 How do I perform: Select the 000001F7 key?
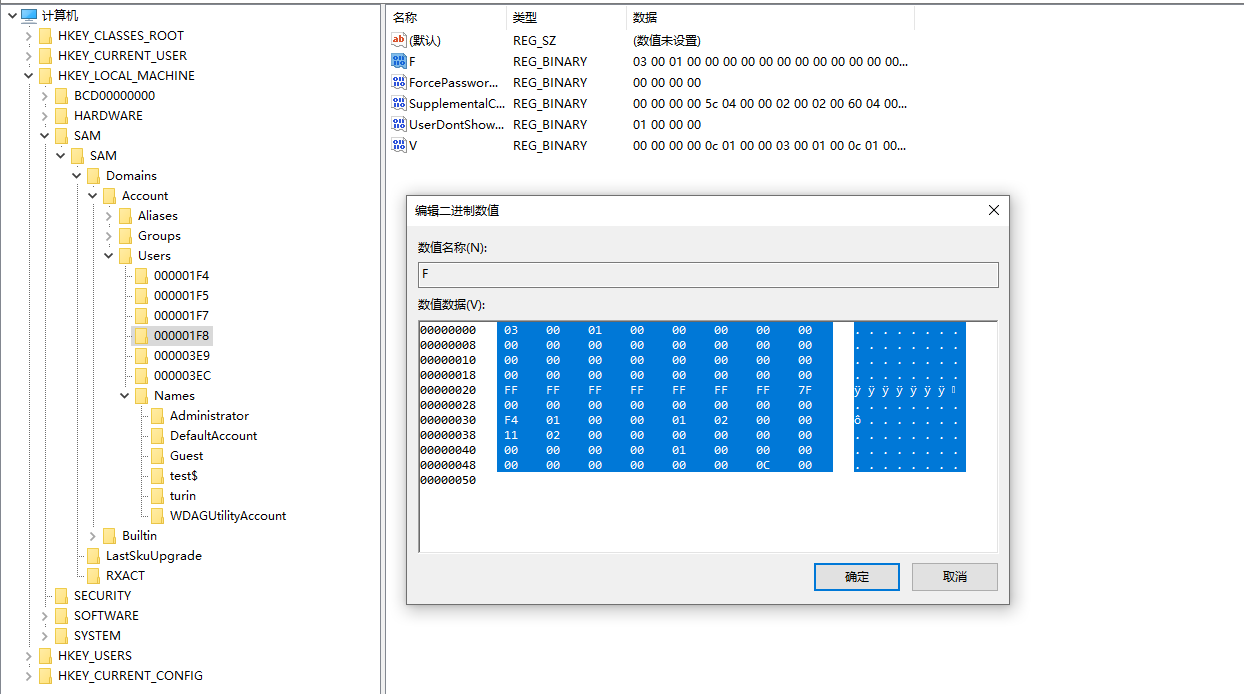click(181, 315)
